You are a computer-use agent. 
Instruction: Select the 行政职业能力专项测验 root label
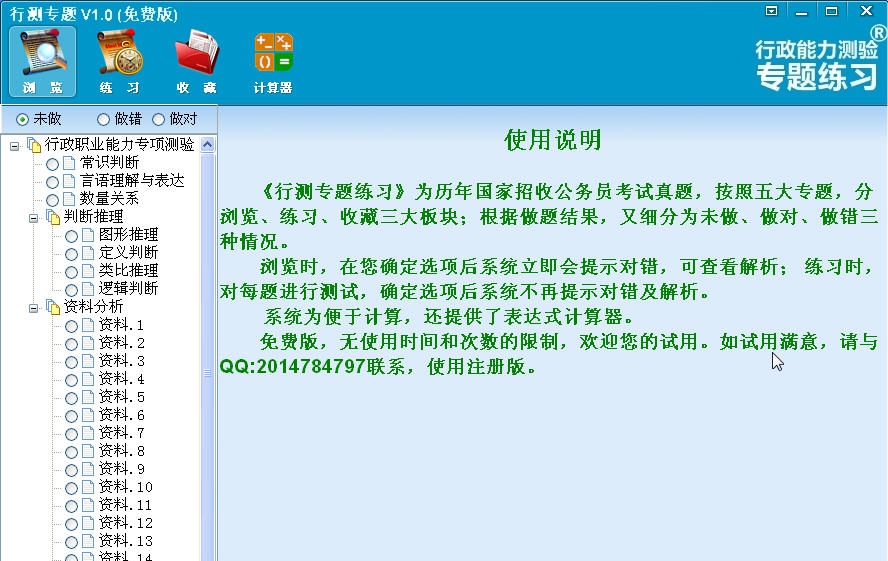(119, 145)
